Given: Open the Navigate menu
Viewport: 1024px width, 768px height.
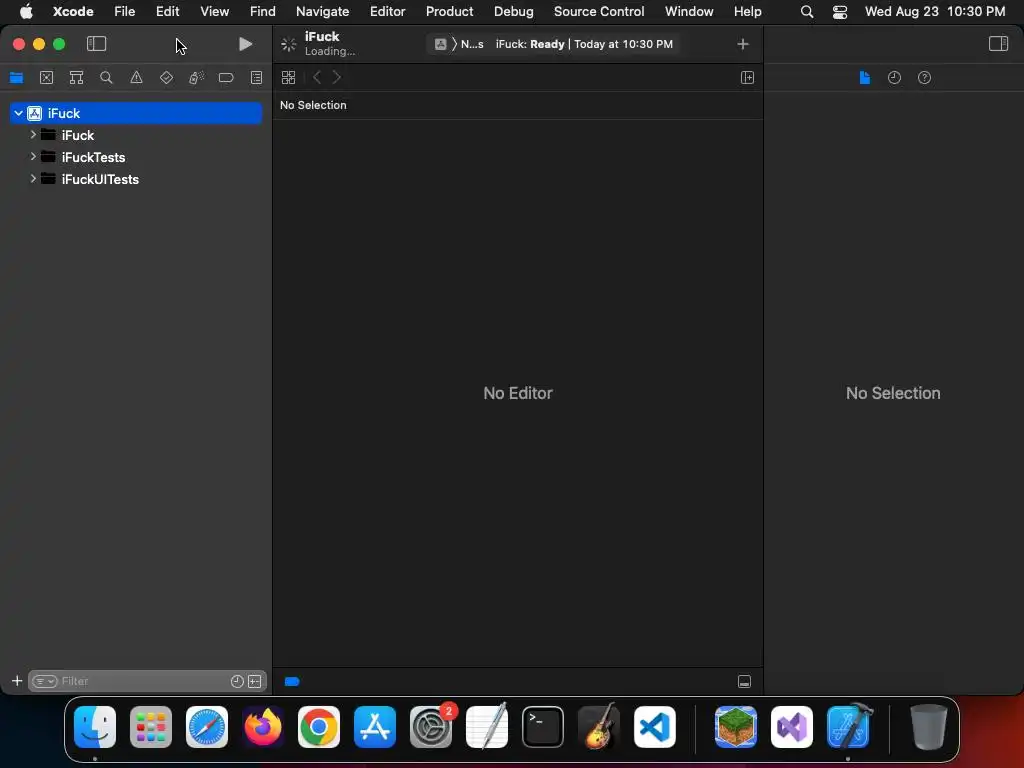Looking at the screenshot, I should [323, 11].
